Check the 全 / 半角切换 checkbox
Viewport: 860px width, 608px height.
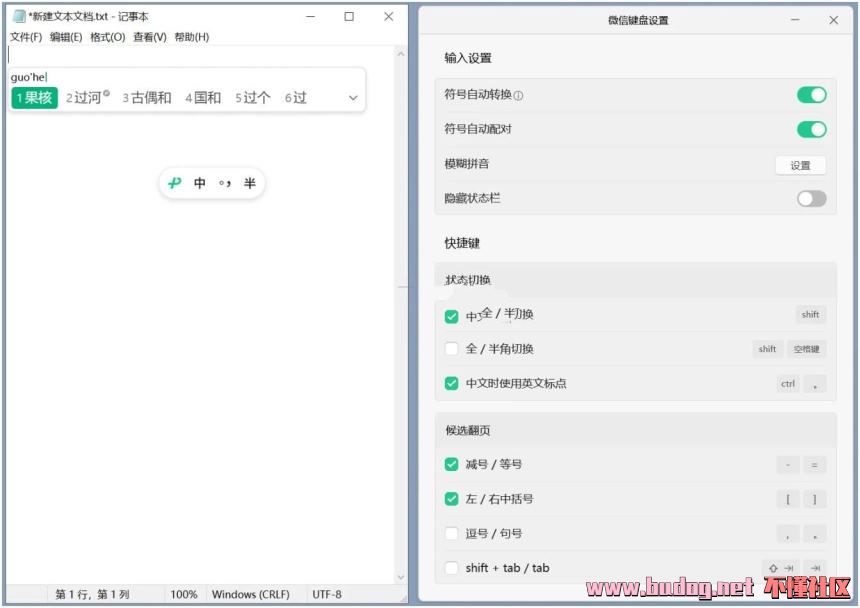tap(452, 349)
